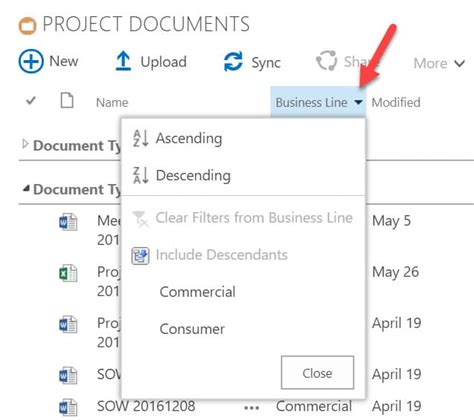Open the SOW 20161208 document link
The width and height of the screenshot is (474, 420).
click(146, 406)
